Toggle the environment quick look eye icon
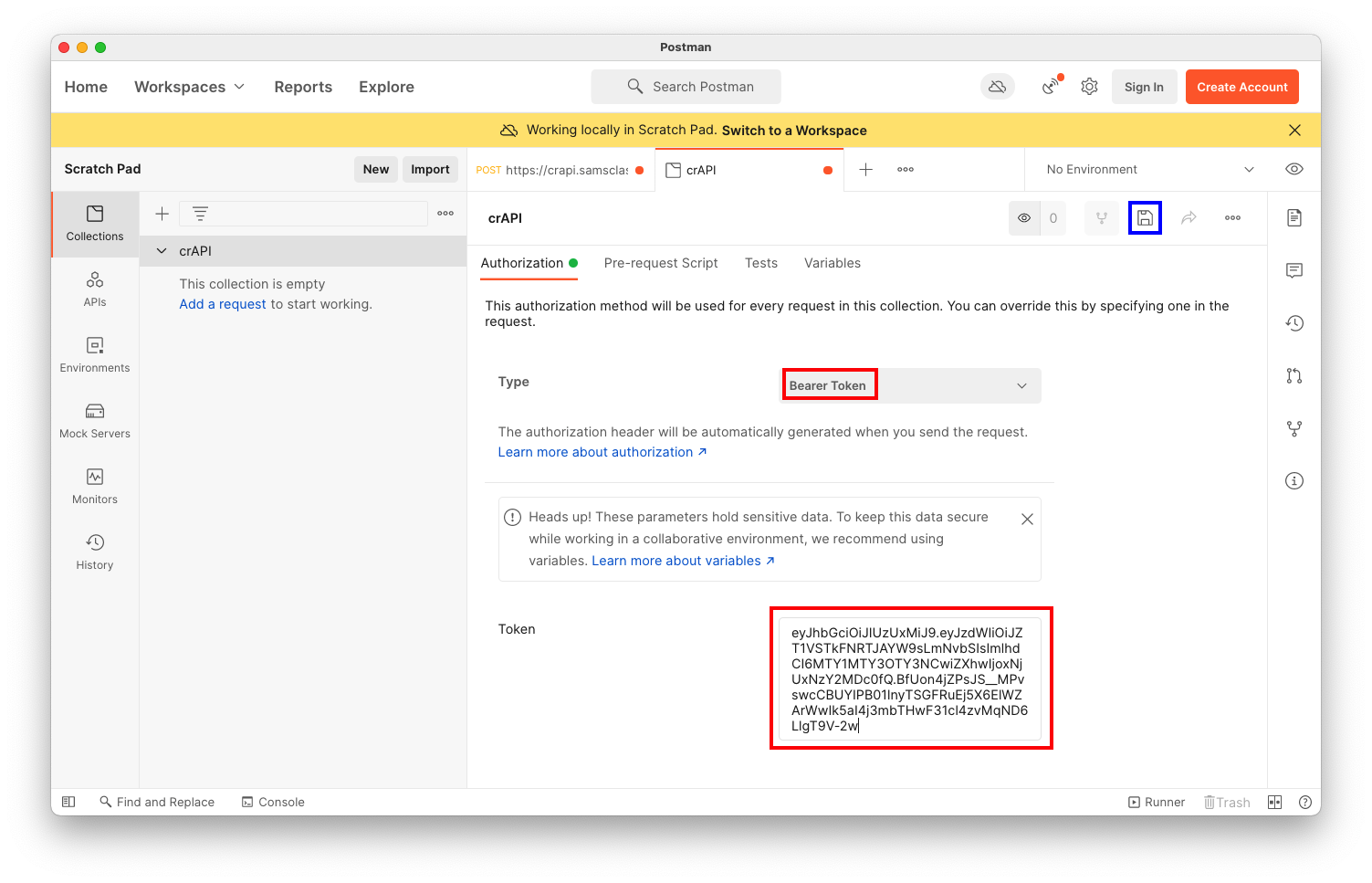 (x=1294, y=169)
